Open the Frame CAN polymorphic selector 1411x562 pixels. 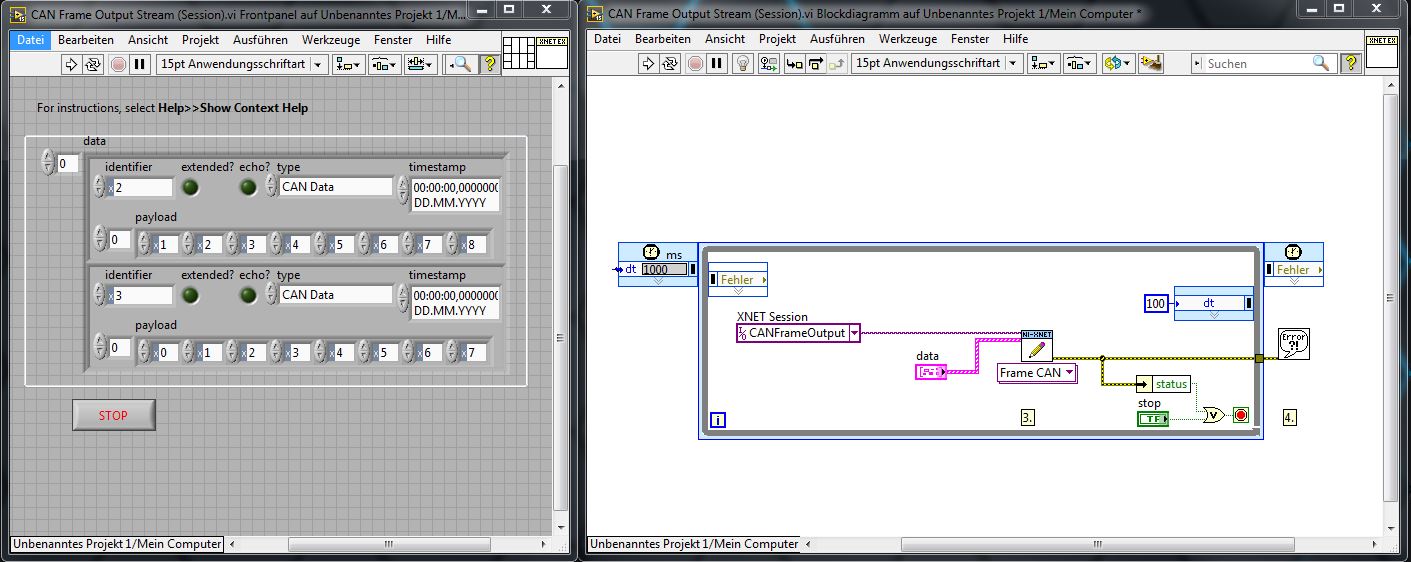[x=1037, y=373]
